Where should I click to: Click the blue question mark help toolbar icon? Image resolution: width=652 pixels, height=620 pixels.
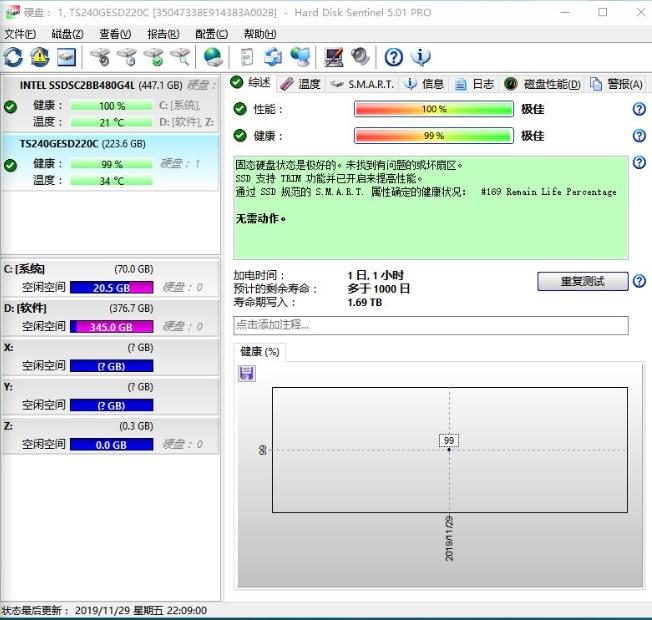pos(393,57)
